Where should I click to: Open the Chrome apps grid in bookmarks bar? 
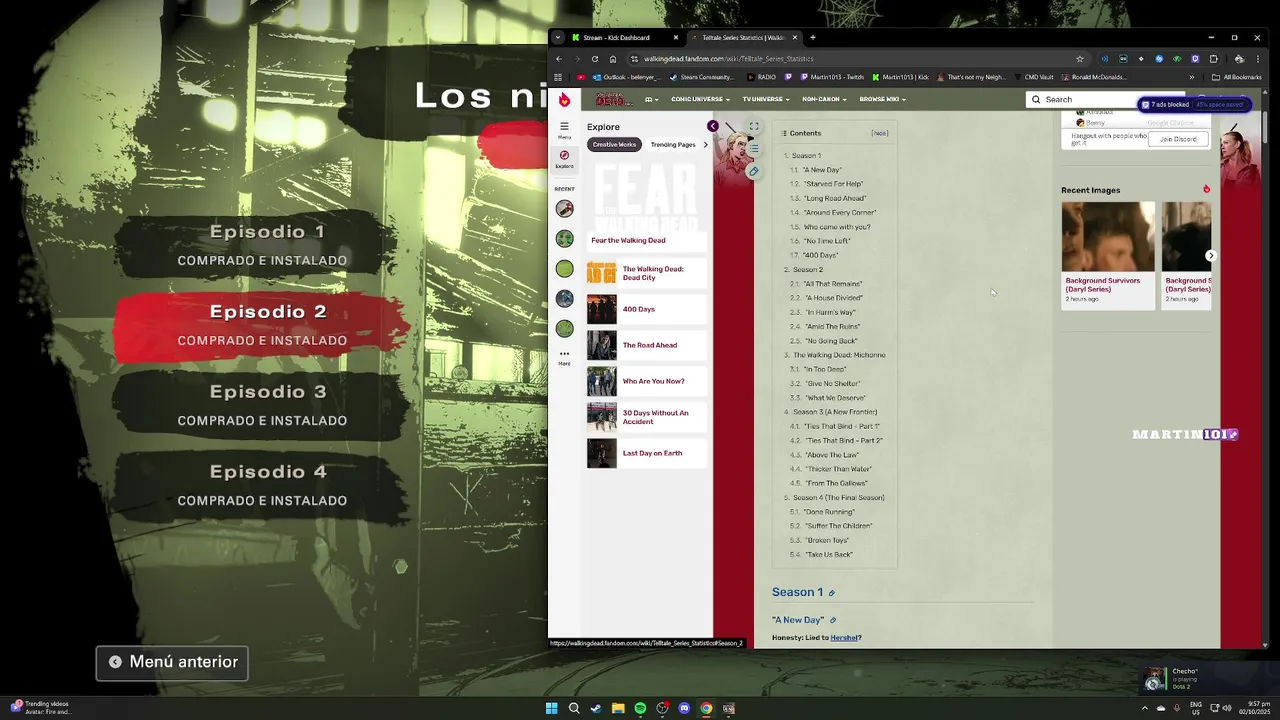558,77
